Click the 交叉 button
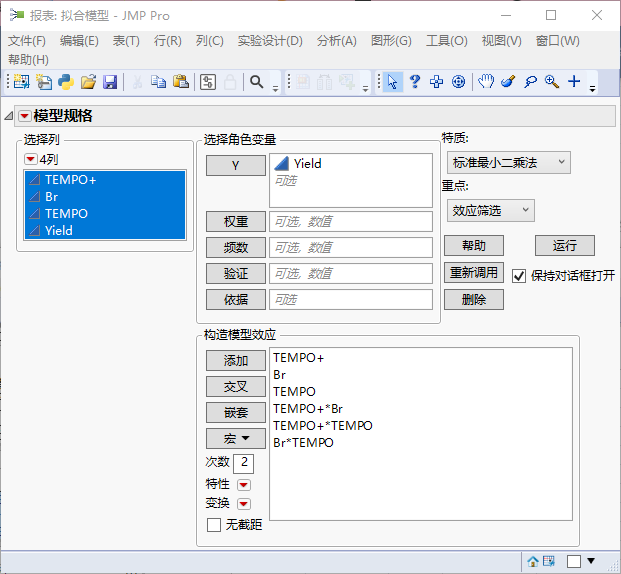This screenshot has height=574, width=621. click(x=235, y=386)
